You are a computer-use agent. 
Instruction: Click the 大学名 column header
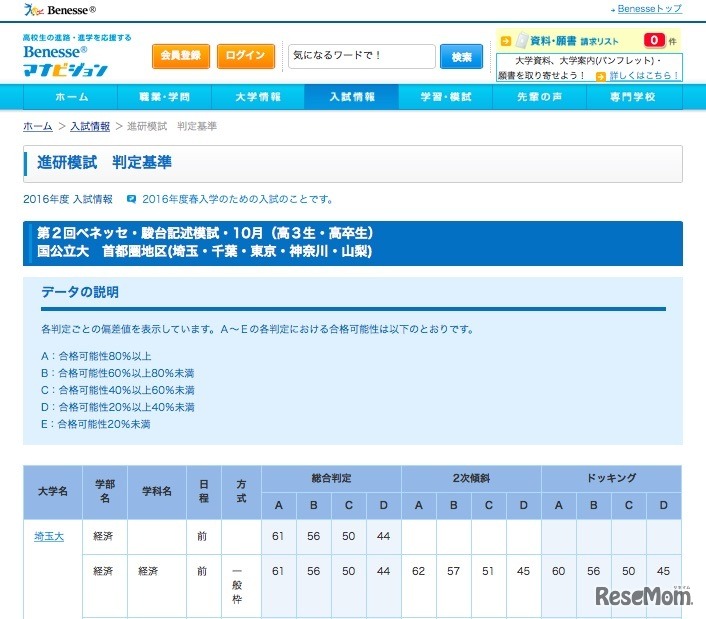click(x=53, y=492)
